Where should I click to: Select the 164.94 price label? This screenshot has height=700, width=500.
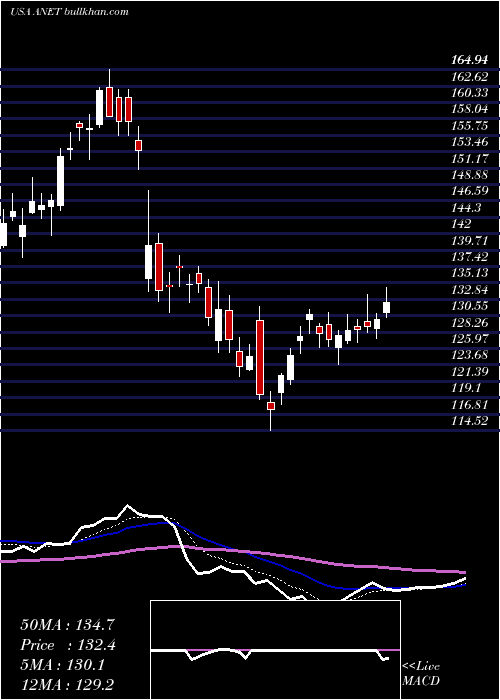point(469,61)
